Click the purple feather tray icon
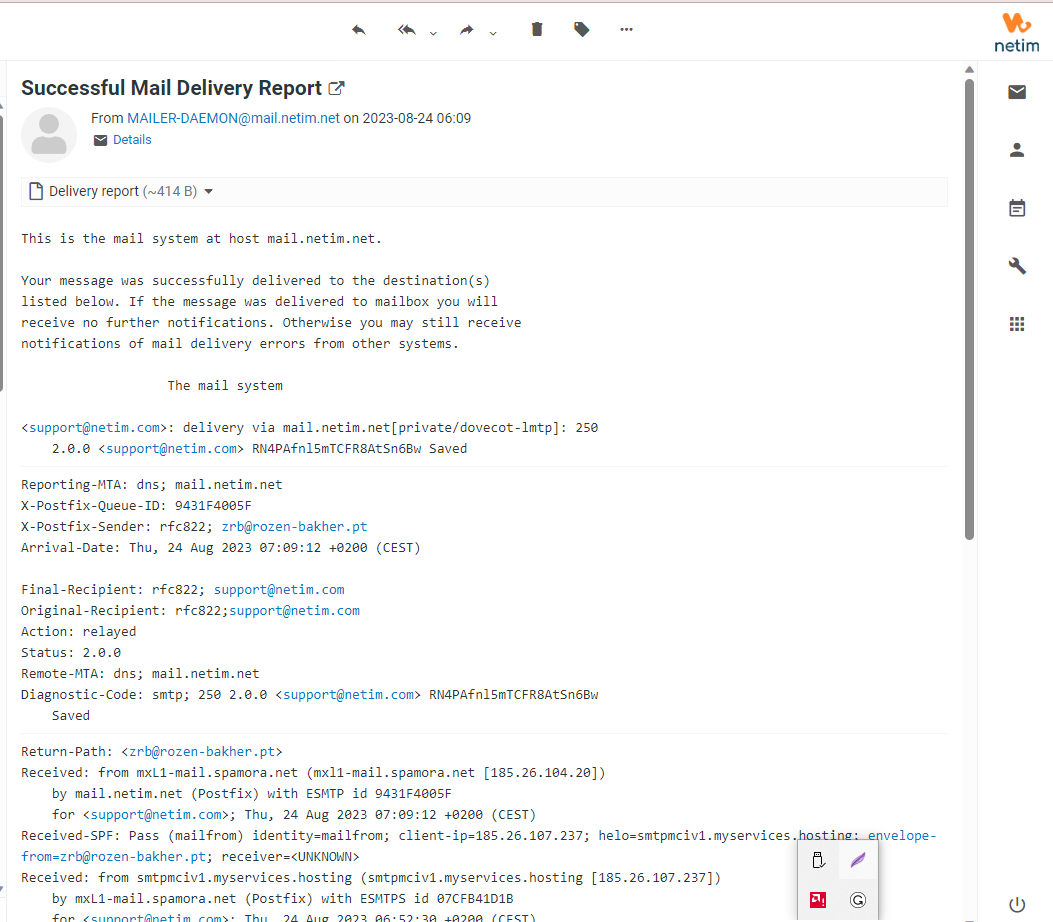This screenshot has height=922, width=1053. [858, 860]
